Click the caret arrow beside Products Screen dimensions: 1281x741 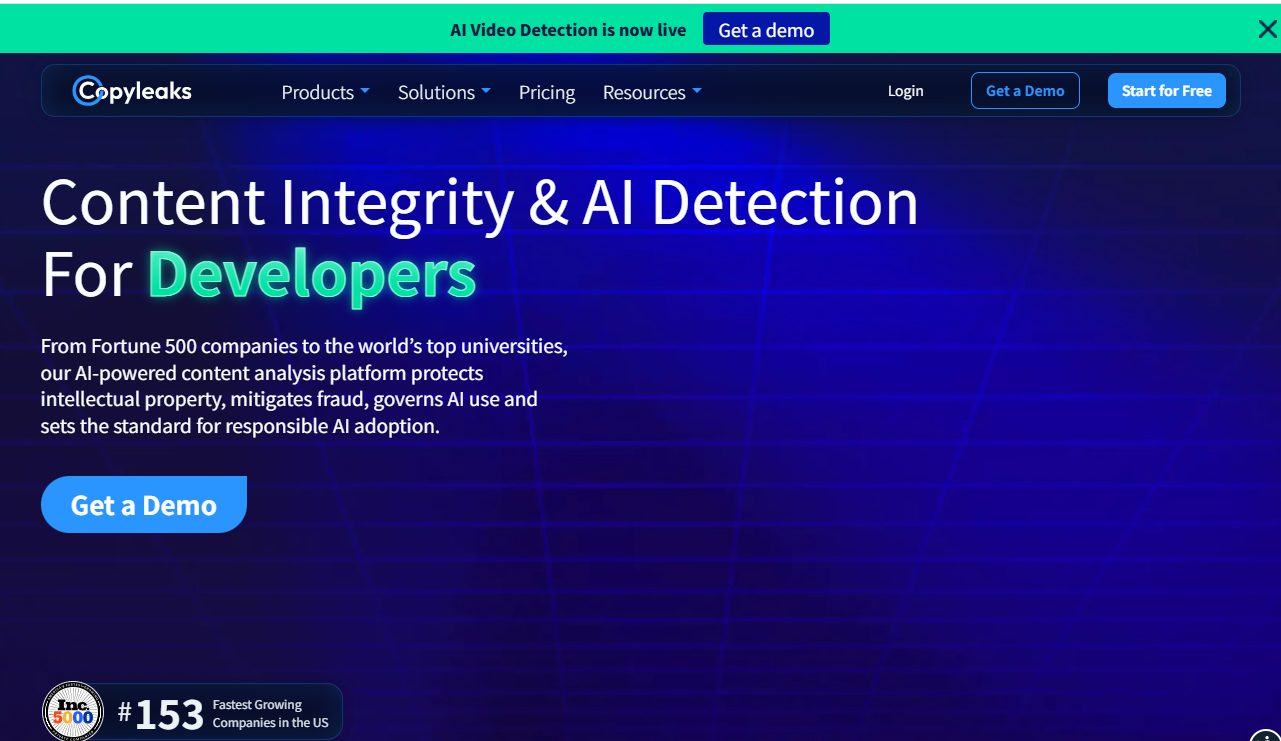(365, 91)
